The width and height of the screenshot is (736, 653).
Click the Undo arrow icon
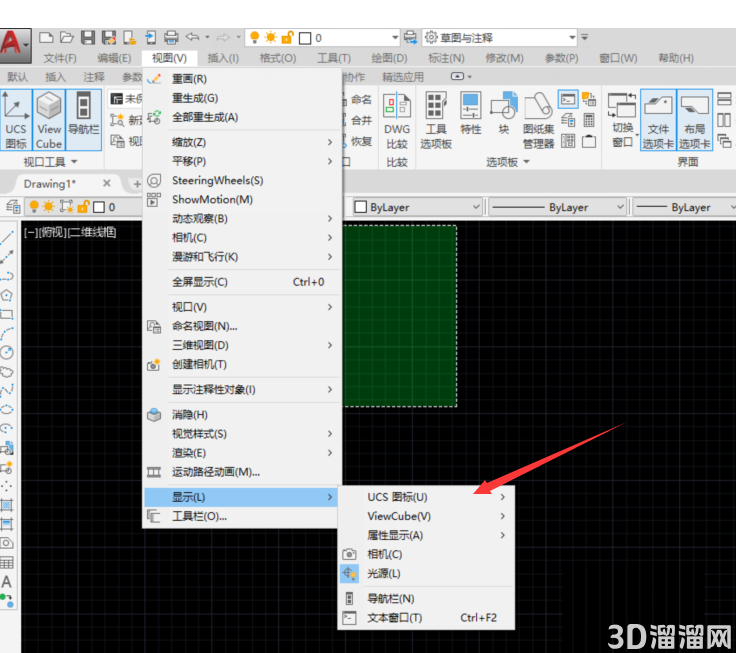click(x=192, y=37)
